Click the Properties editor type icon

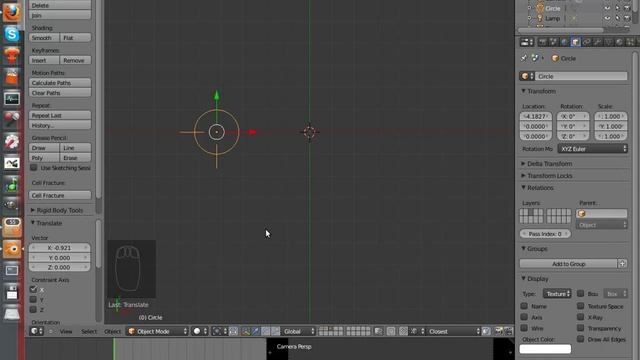click(x=527, y=42)
